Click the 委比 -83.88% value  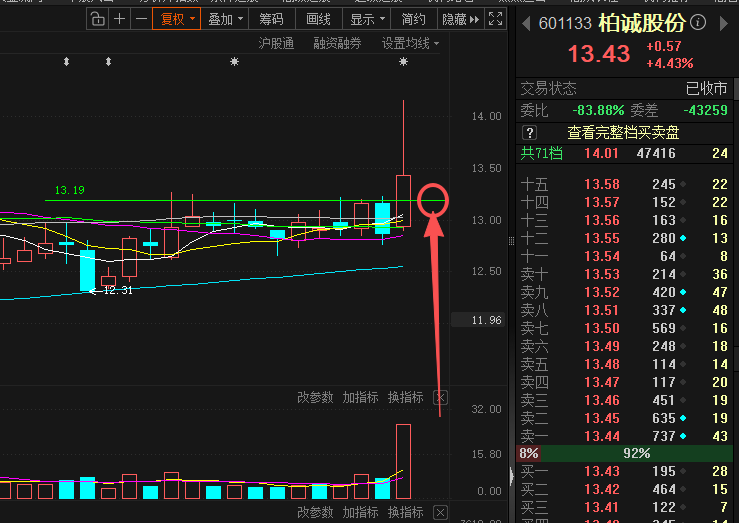click(598, 111)
